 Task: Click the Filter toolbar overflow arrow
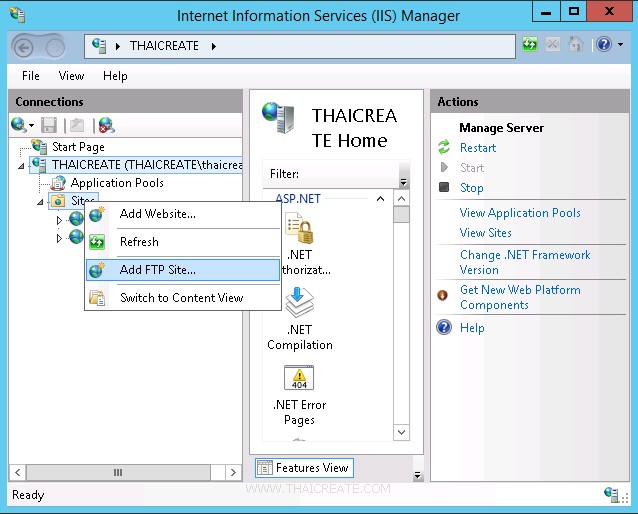(404, 182)
